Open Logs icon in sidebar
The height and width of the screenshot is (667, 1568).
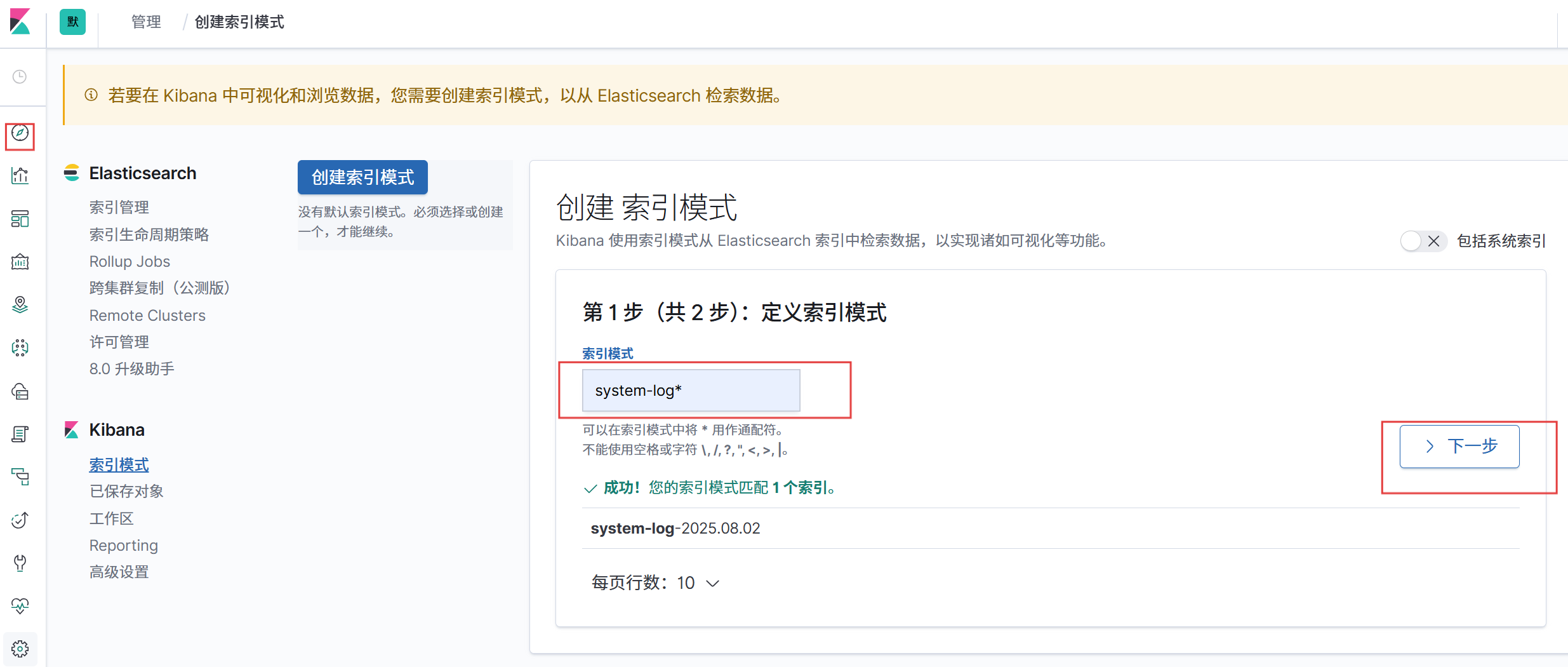20,434
